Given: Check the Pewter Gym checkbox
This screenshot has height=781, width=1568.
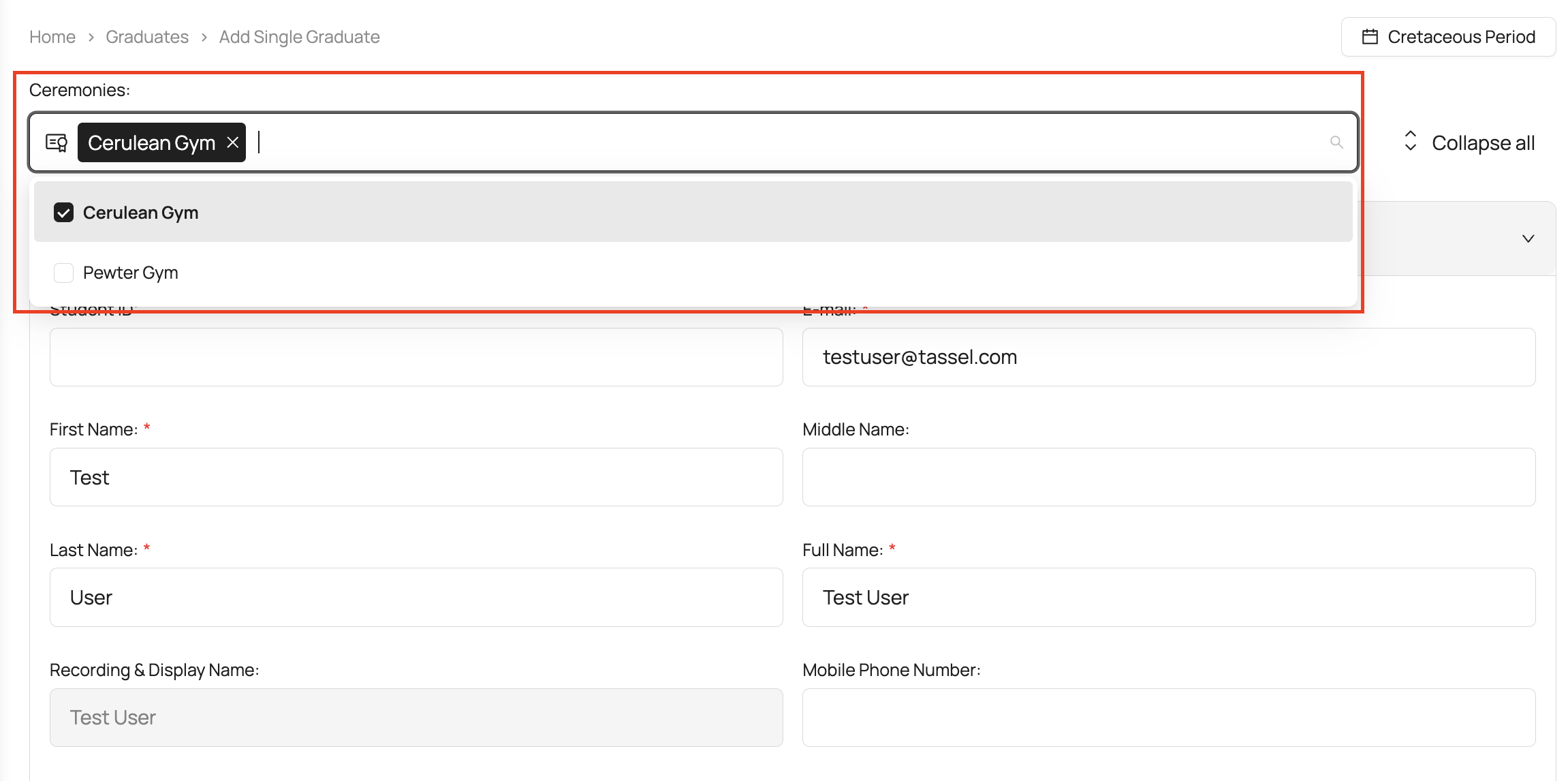Looking at the screenshot, I should (63, 273).
